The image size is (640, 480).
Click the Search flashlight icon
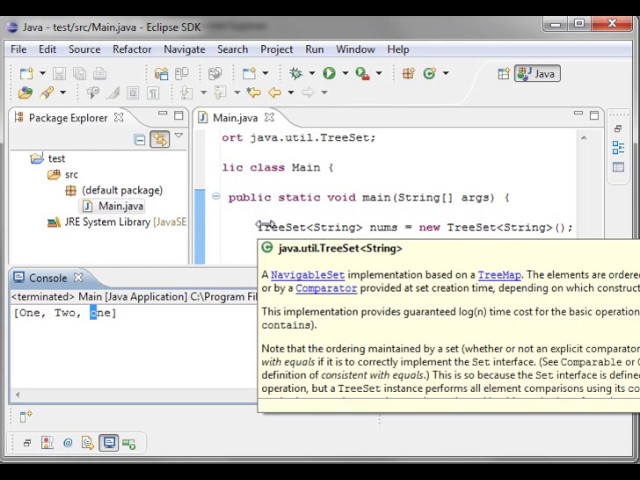(47, 93)
